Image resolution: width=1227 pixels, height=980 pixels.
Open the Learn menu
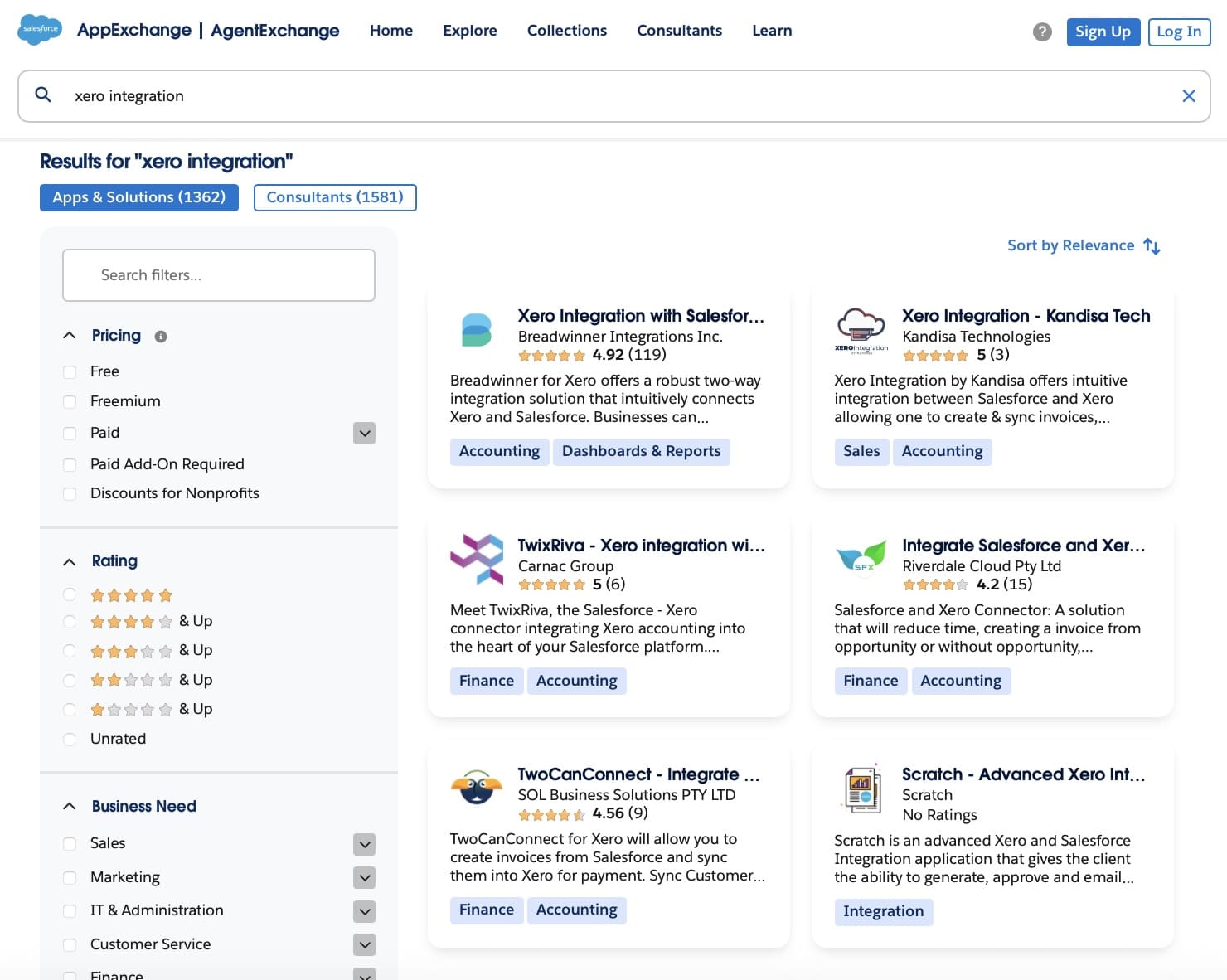[x=772, y=31]
